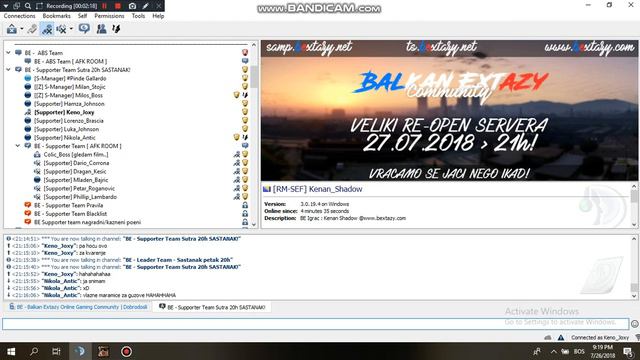
Task: Click red shield icon on ABS Team row
Action: [245, 53]
